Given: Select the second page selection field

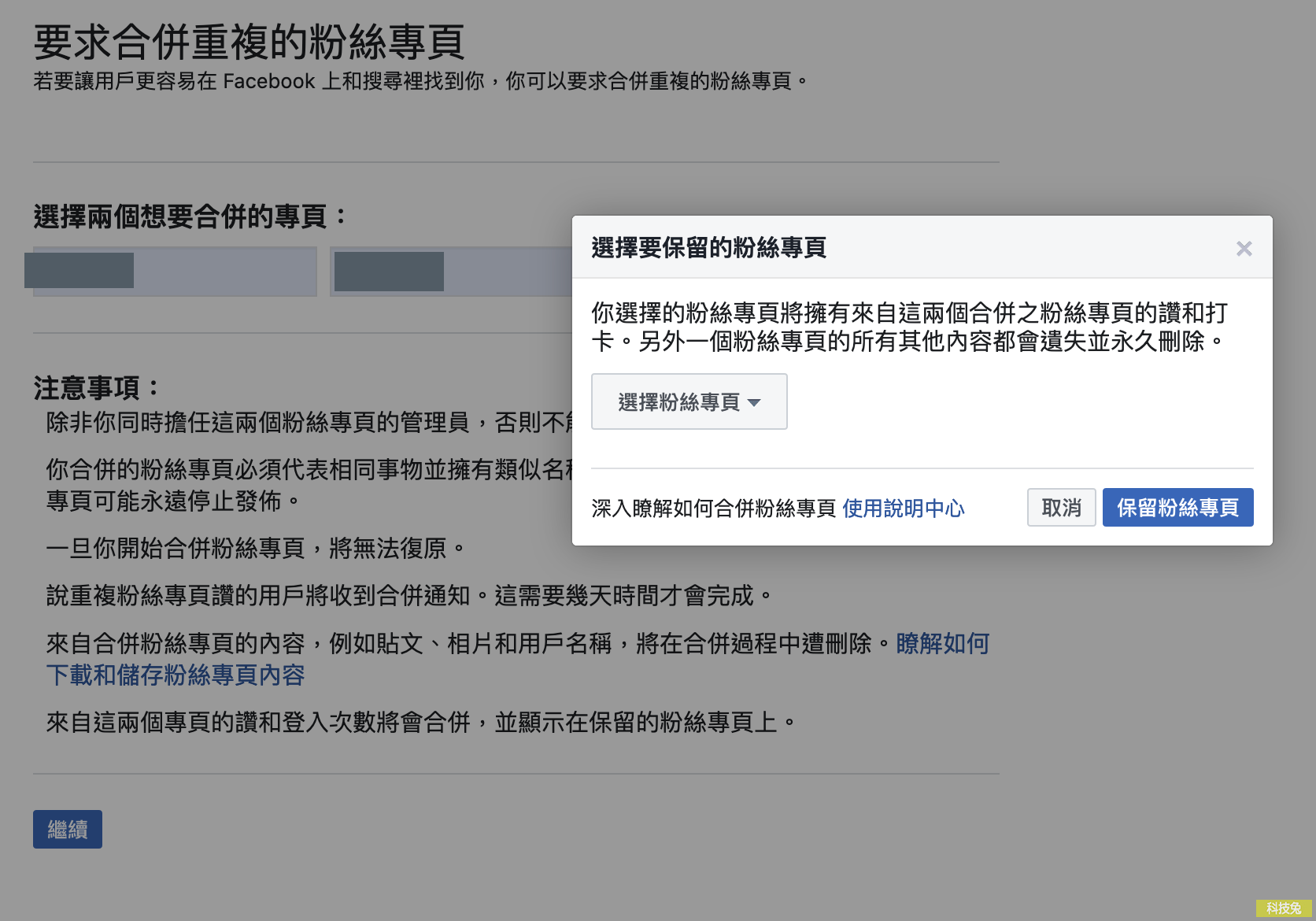Looking at the screenshot, I should (451, 272).
